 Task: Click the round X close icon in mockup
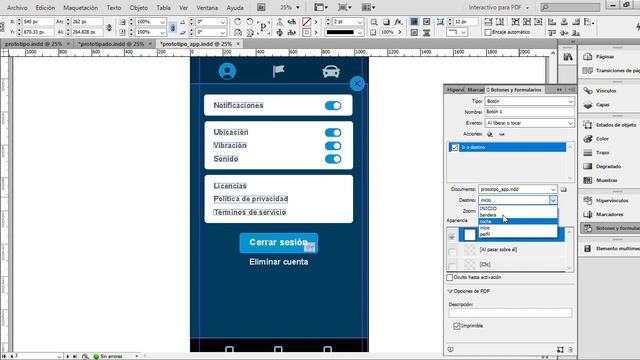(x=357, y=84)
